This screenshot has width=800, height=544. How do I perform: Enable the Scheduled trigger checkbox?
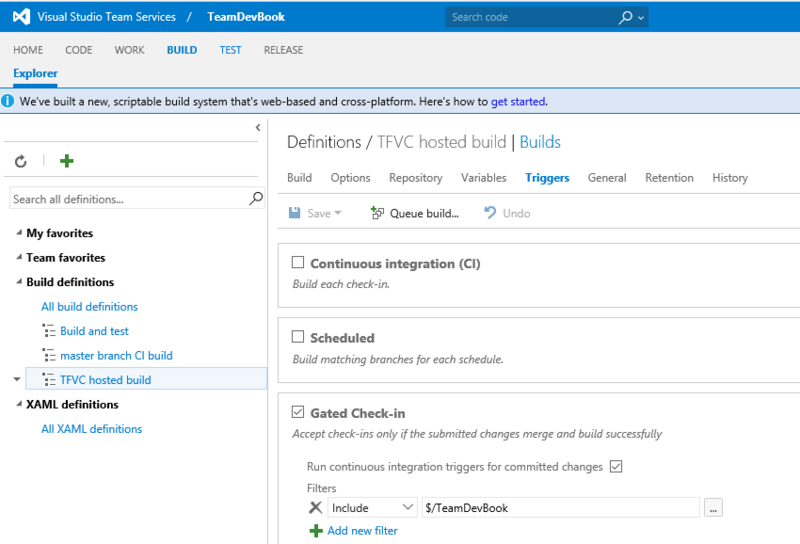(x=297, y=337)
